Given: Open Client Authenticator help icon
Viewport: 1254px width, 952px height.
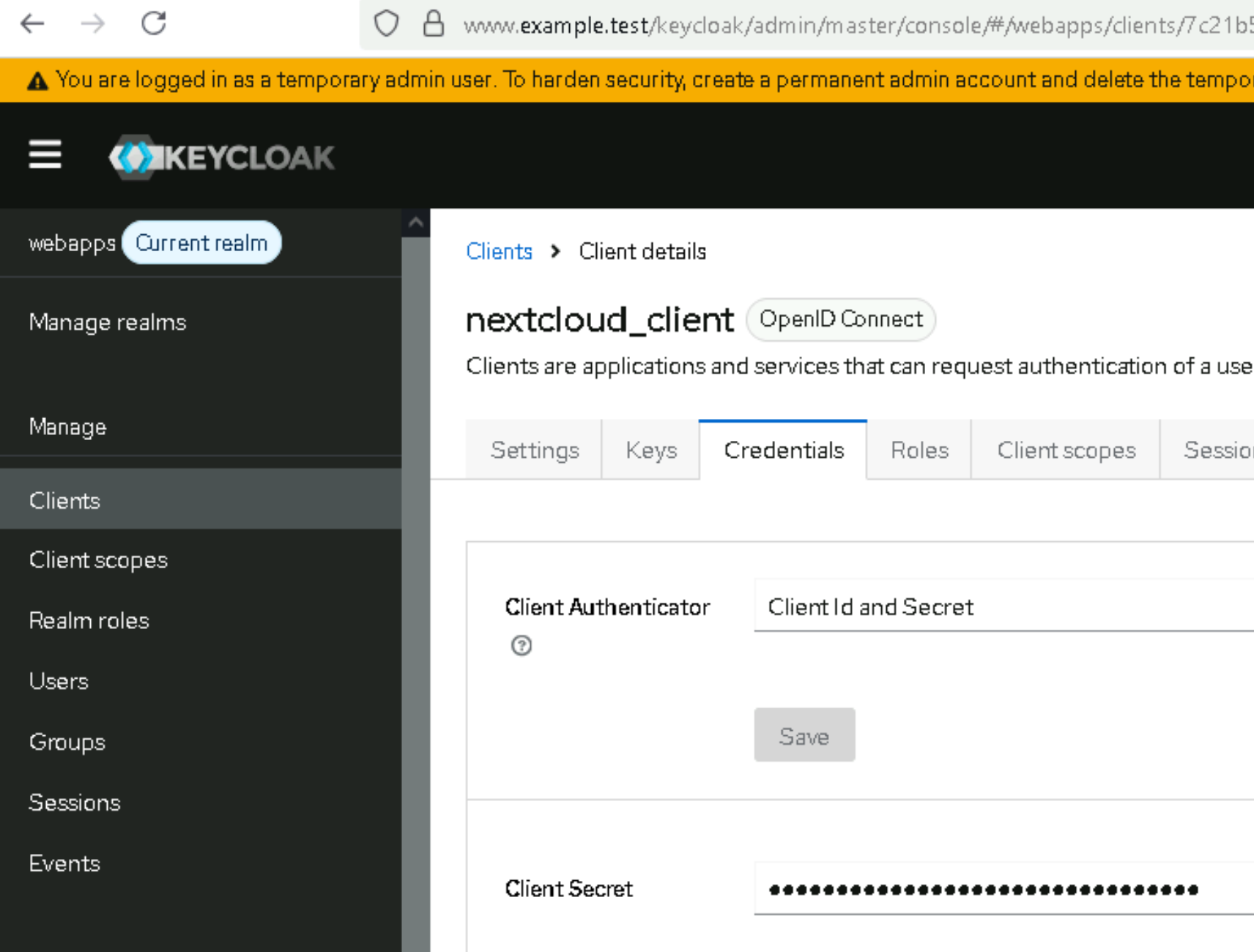Looking at the screenshot, I should click(522, 646).
